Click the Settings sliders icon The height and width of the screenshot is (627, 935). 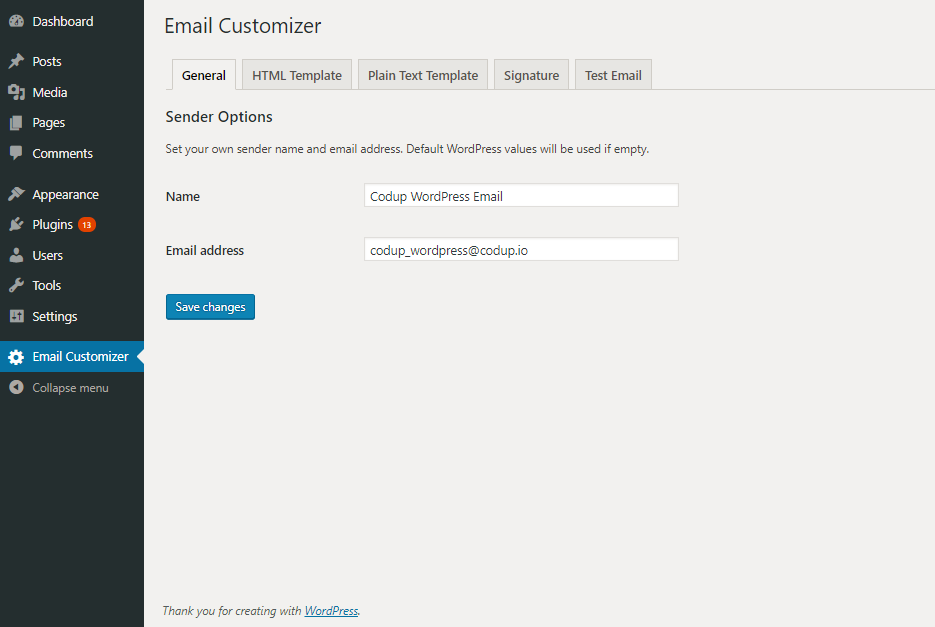[16, 316]
